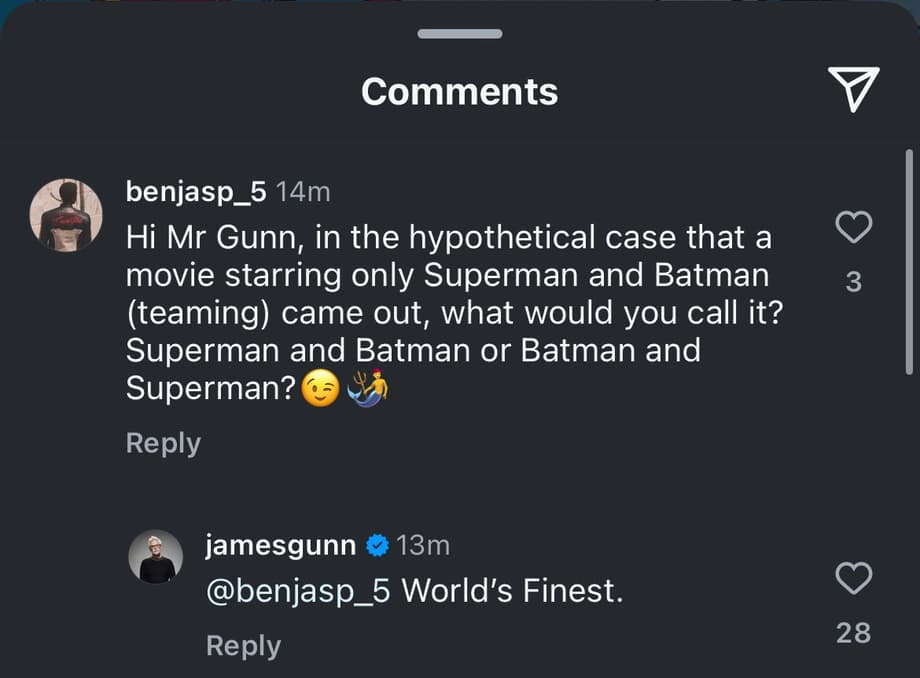Tap the 13m timestamp on reply
Viewport: 920px width, 678px height.
tap(423, 545)
